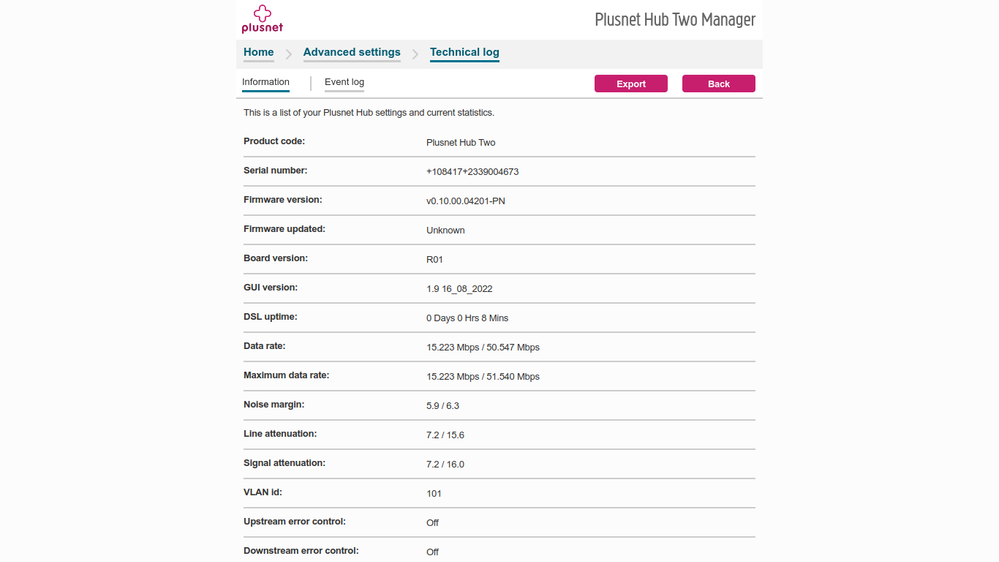The height and width of the screenshot is (562, 999).
Task: Click the firmware version value v0.10.00.04201-PN
Action: click(465, 201)
